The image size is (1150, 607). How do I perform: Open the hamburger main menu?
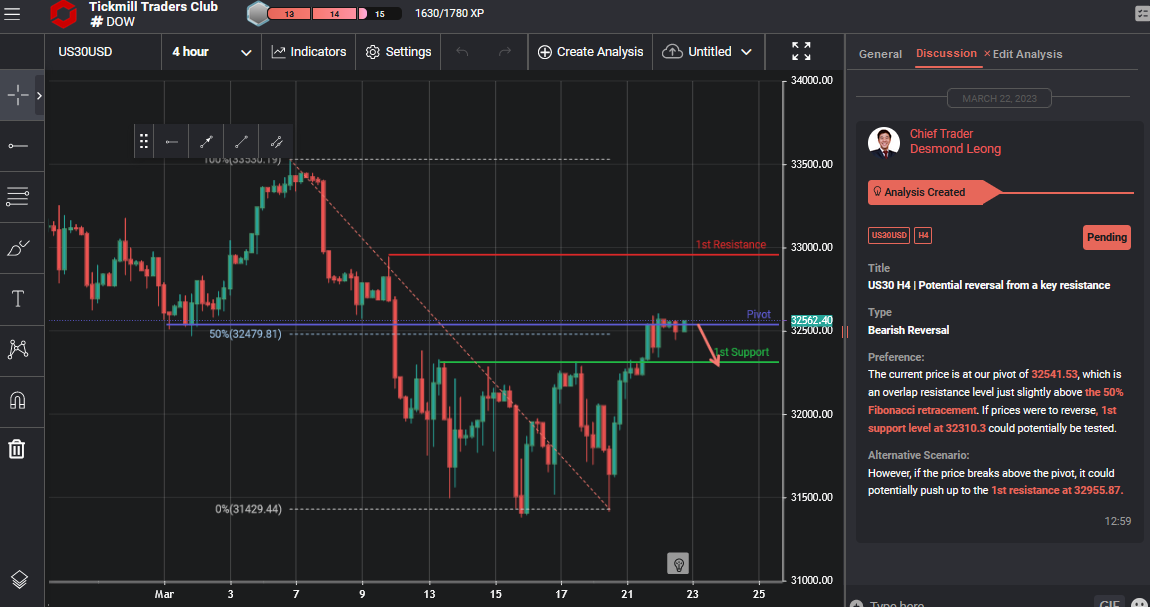pos(12,13)
